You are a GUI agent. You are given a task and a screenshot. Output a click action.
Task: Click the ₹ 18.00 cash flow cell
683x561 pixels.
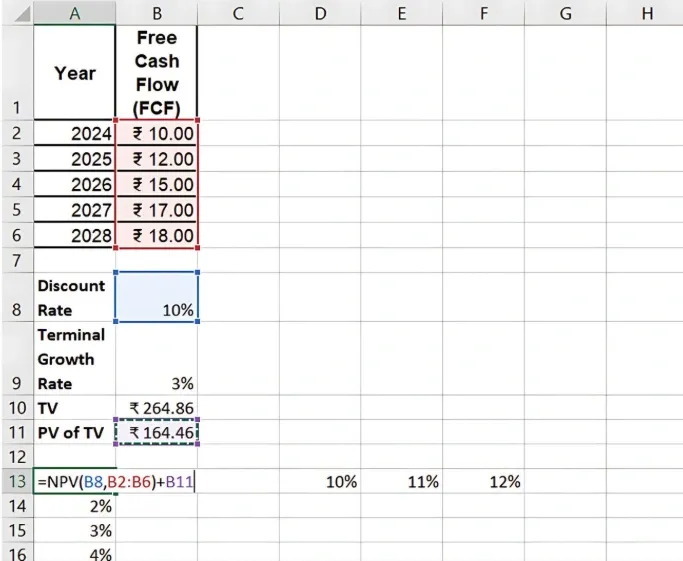157,236
